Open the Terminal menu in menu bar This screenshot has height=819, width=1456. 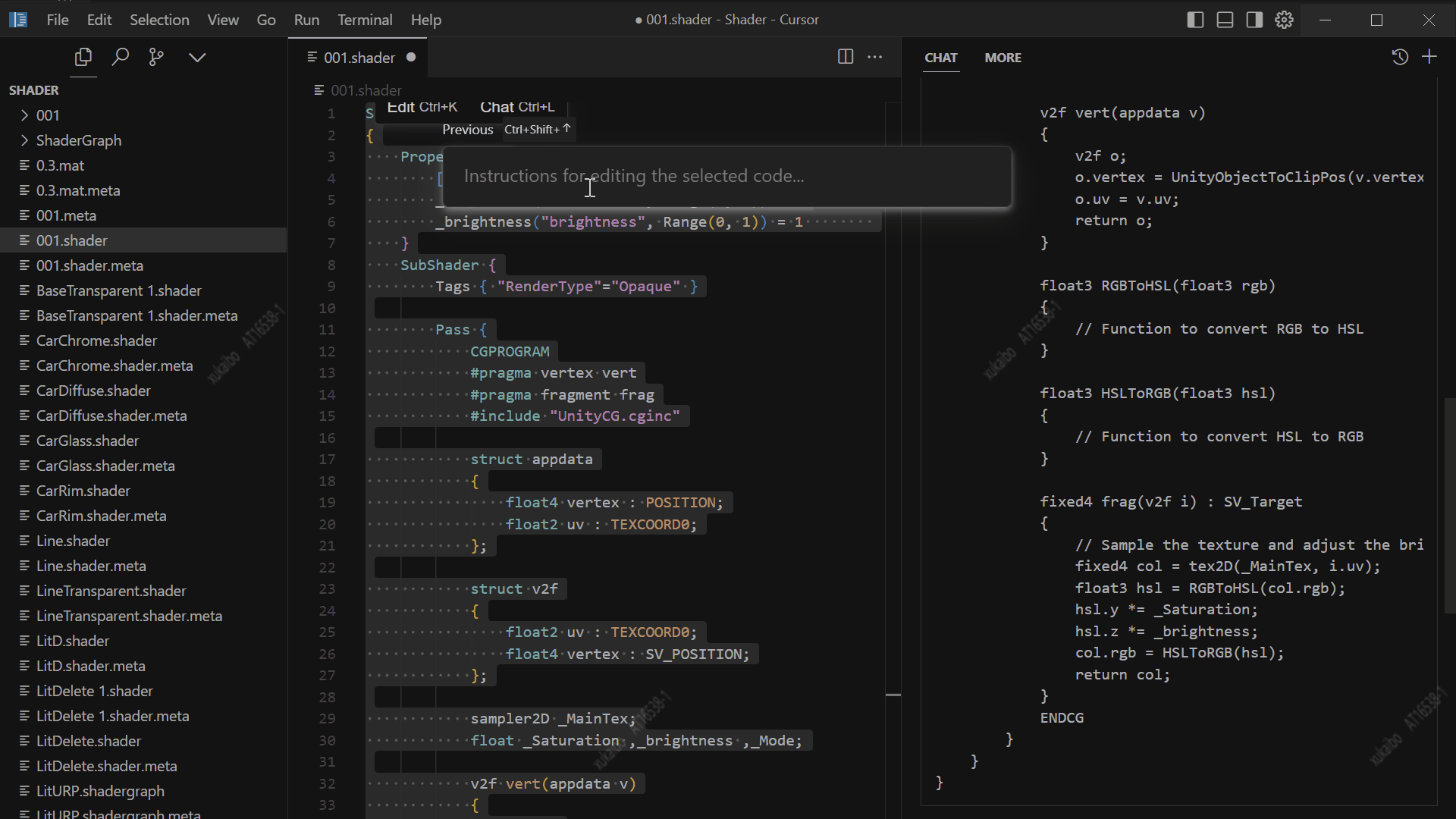pos(365,19)
